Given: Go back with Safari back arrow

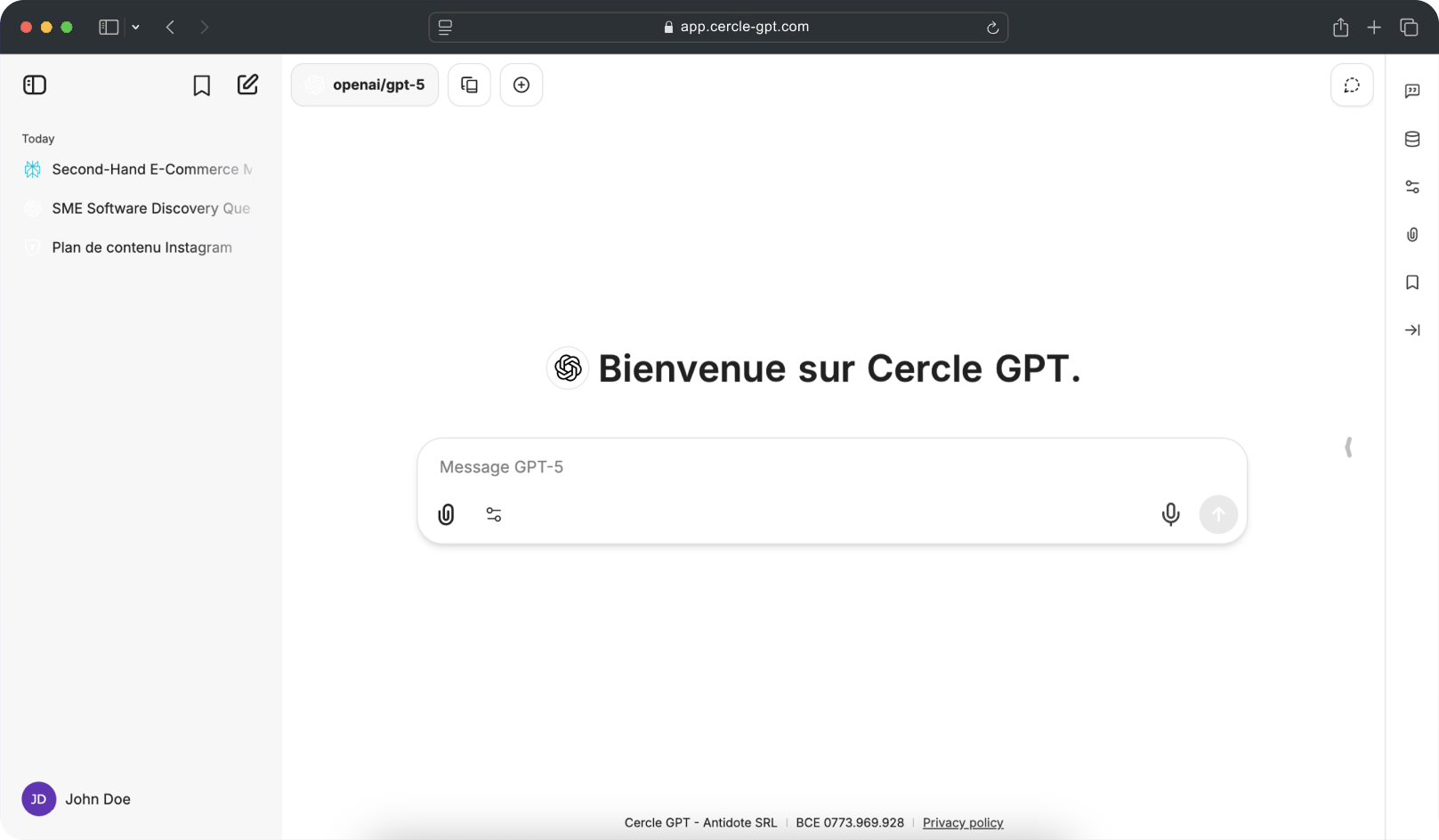Looking at the screenshot, I should (x=170, y=27).
